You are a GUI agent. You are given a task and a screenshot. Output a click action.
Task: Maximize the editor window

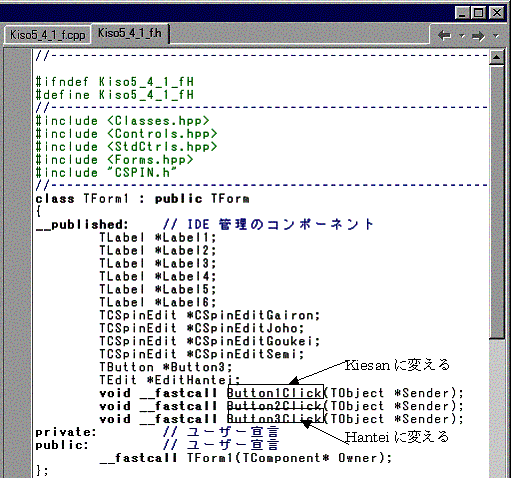pyautogui.click(x=478, y=13)
